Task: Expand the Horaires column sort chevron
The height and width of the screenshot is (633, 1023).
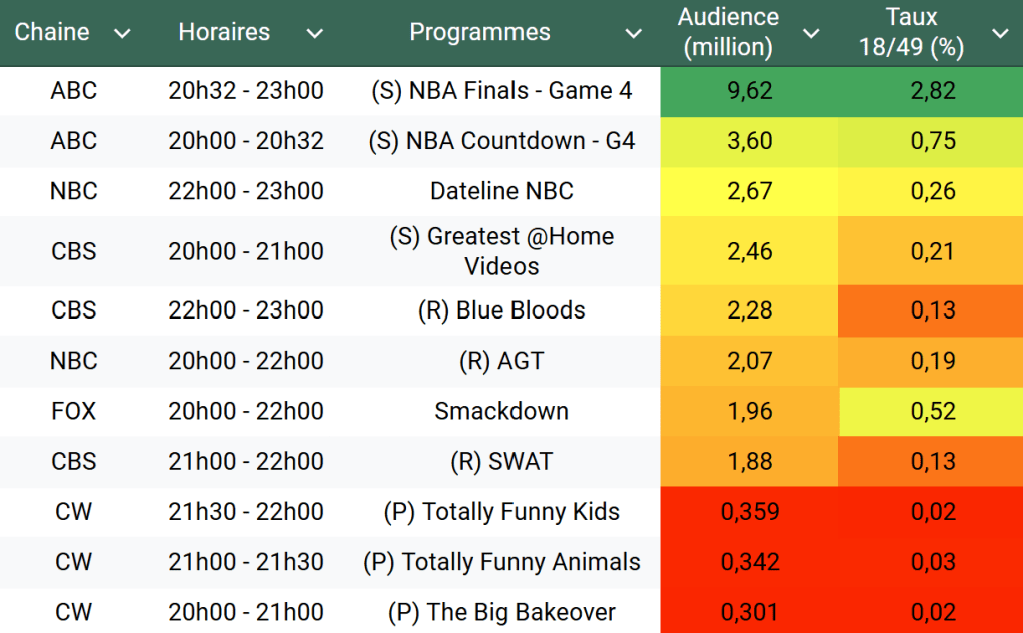Action: click(x=314, y=34)
